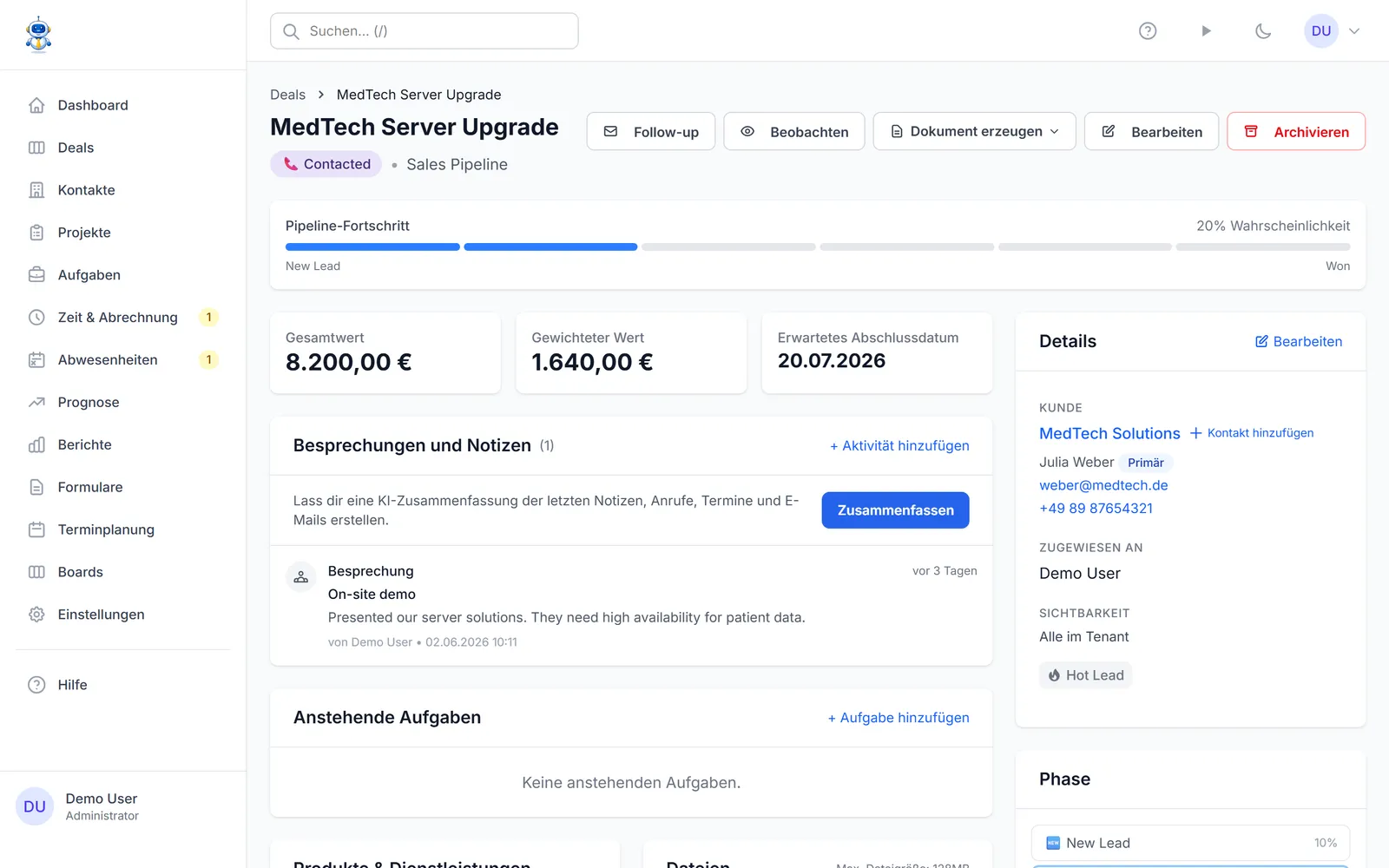Click Kontakt hinzufügen link
The height and width of the screenshot is (868, 1389).
pyautogui.click(x=1252, y=433)
